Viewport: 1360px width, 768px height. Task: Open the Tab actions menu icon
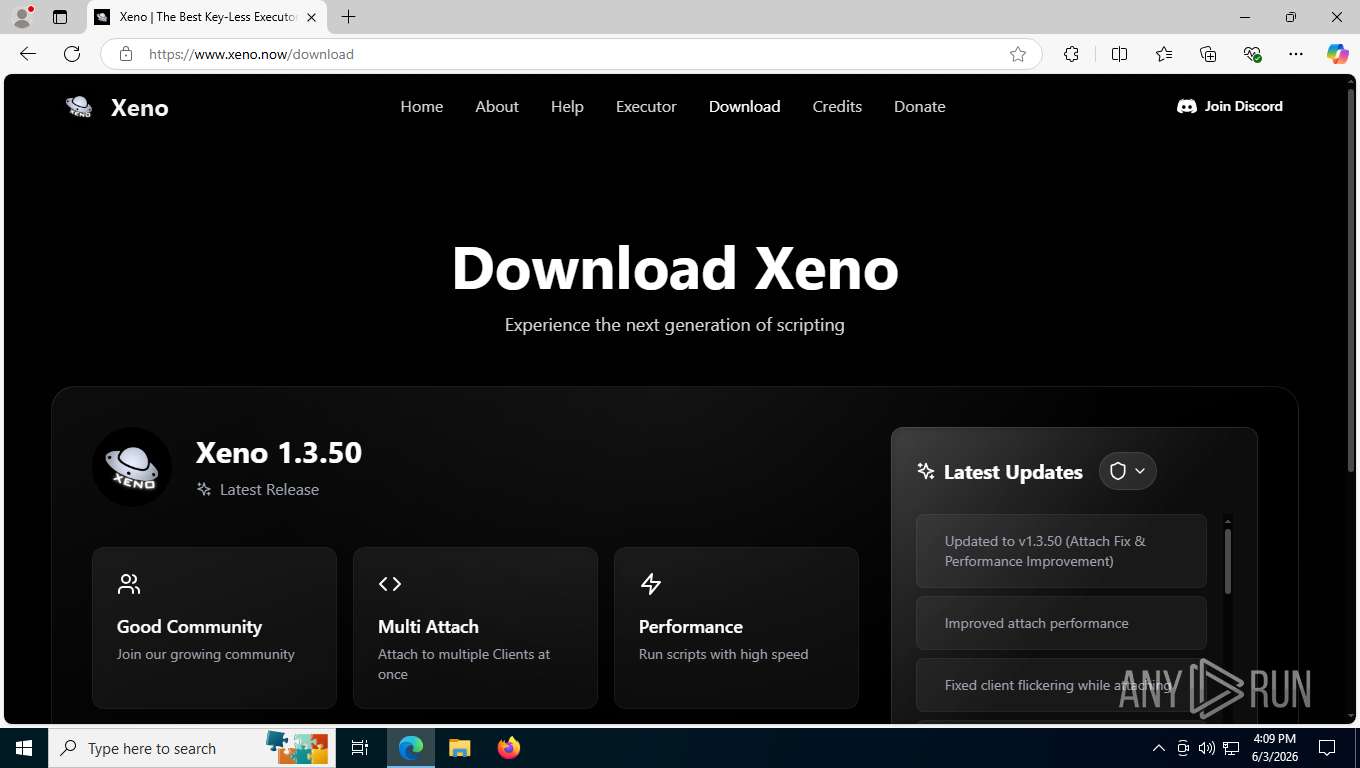point(60,17)
